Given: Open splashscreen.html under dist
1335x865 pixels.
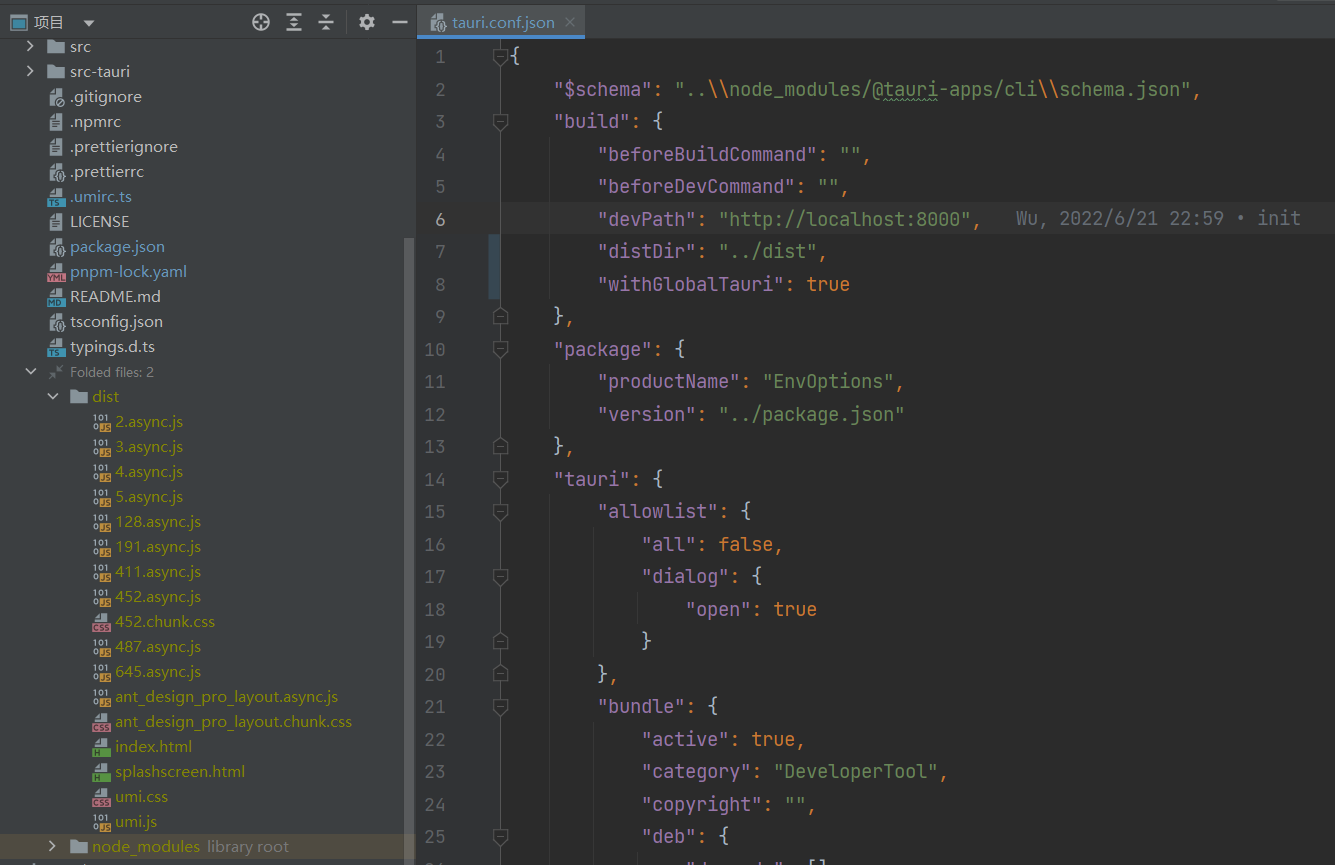Looking at the screenshot, I should (x=180, y=771).
